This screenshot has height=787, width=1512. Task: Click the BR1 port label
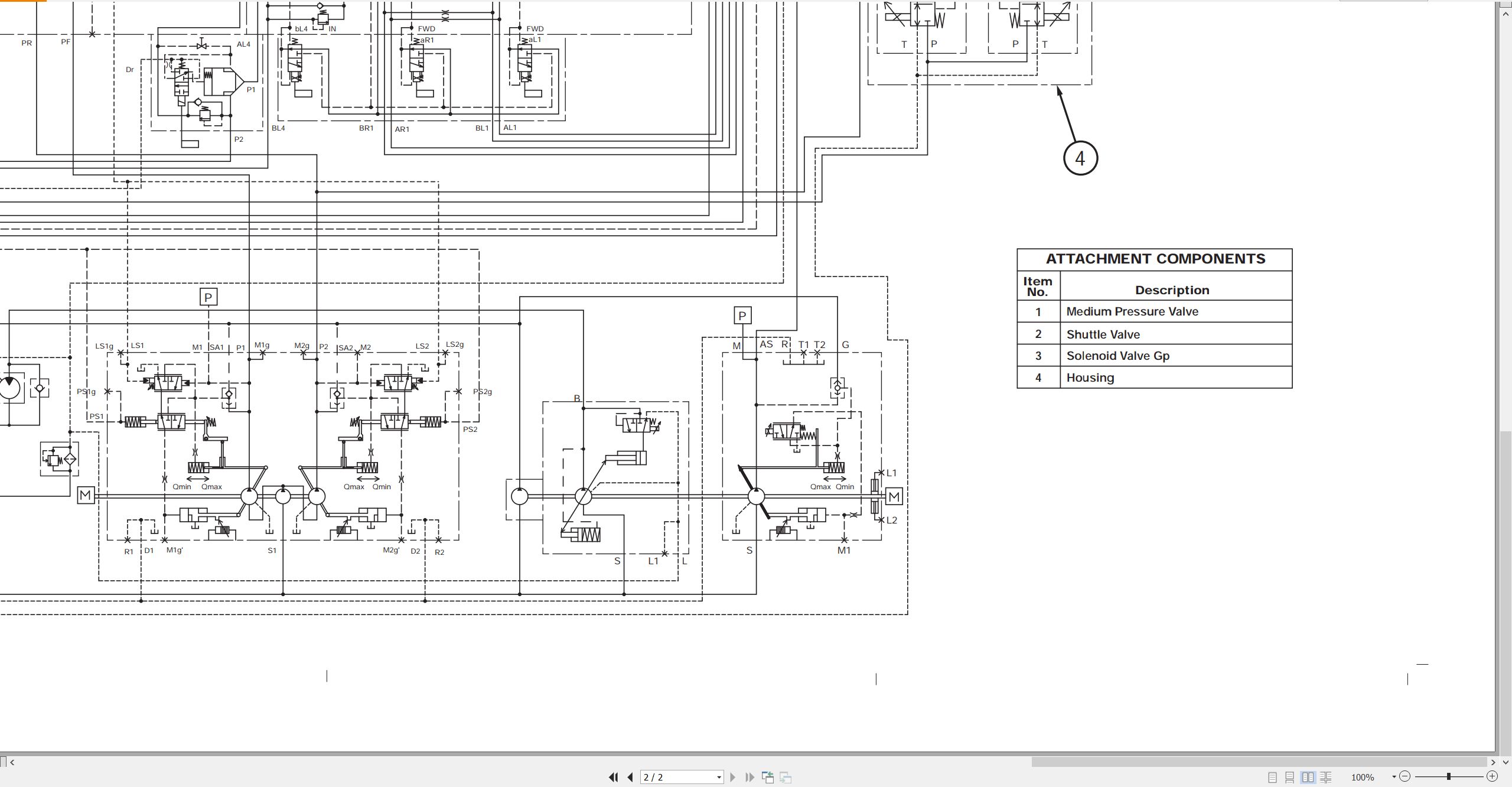pyautogui.click(x=366, y=128)
